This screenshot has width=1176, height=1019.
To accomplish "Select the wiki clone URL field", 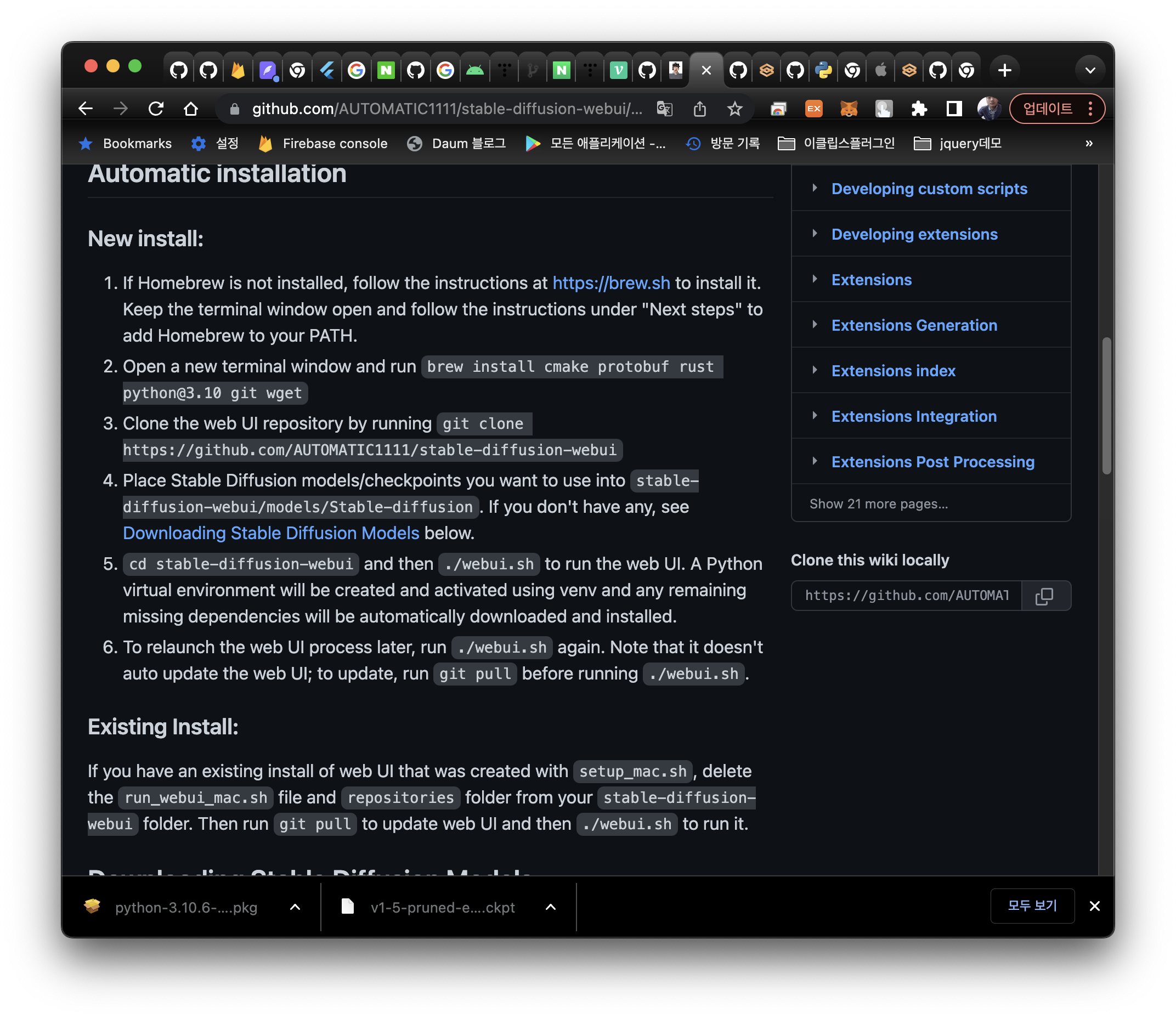I will coord(907,596).
